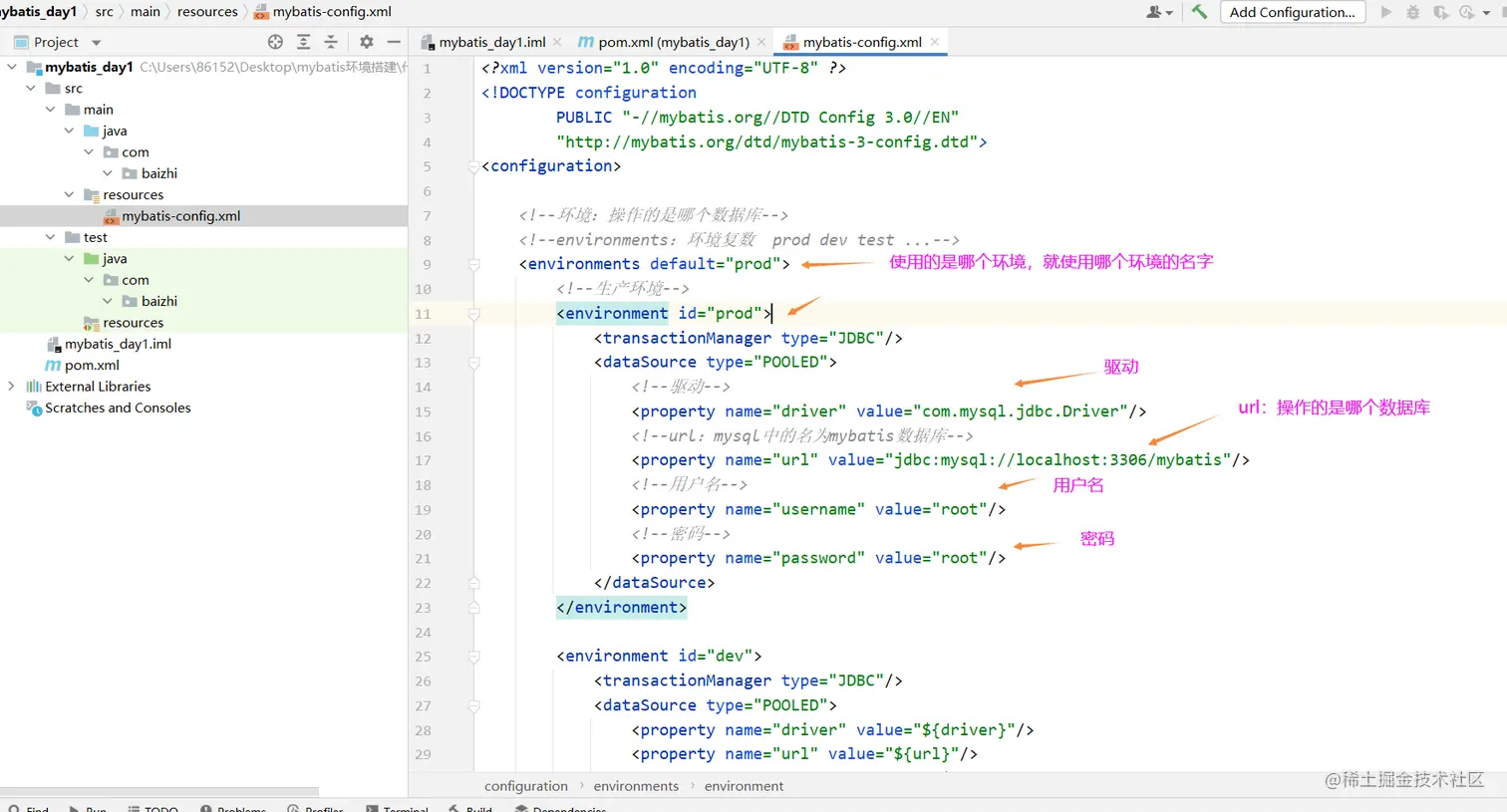
Task: Open the arrow menu beside the Profile icon
Action: pyautogui.click(x=1486, y=13)
